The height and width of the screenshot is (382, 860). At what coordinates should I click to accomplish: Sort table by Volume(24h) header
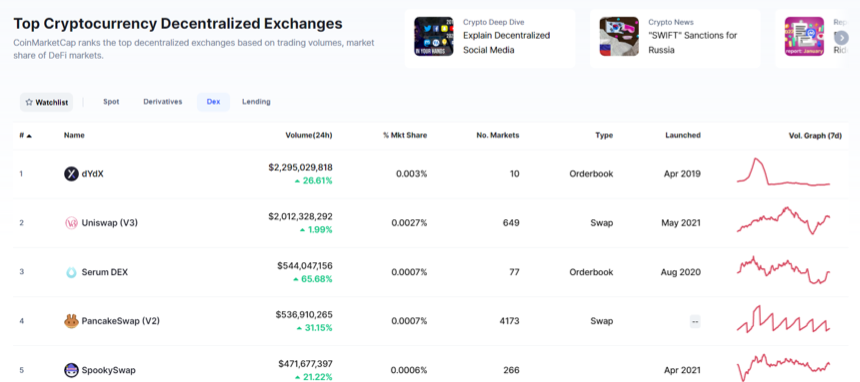click(309, 135)
